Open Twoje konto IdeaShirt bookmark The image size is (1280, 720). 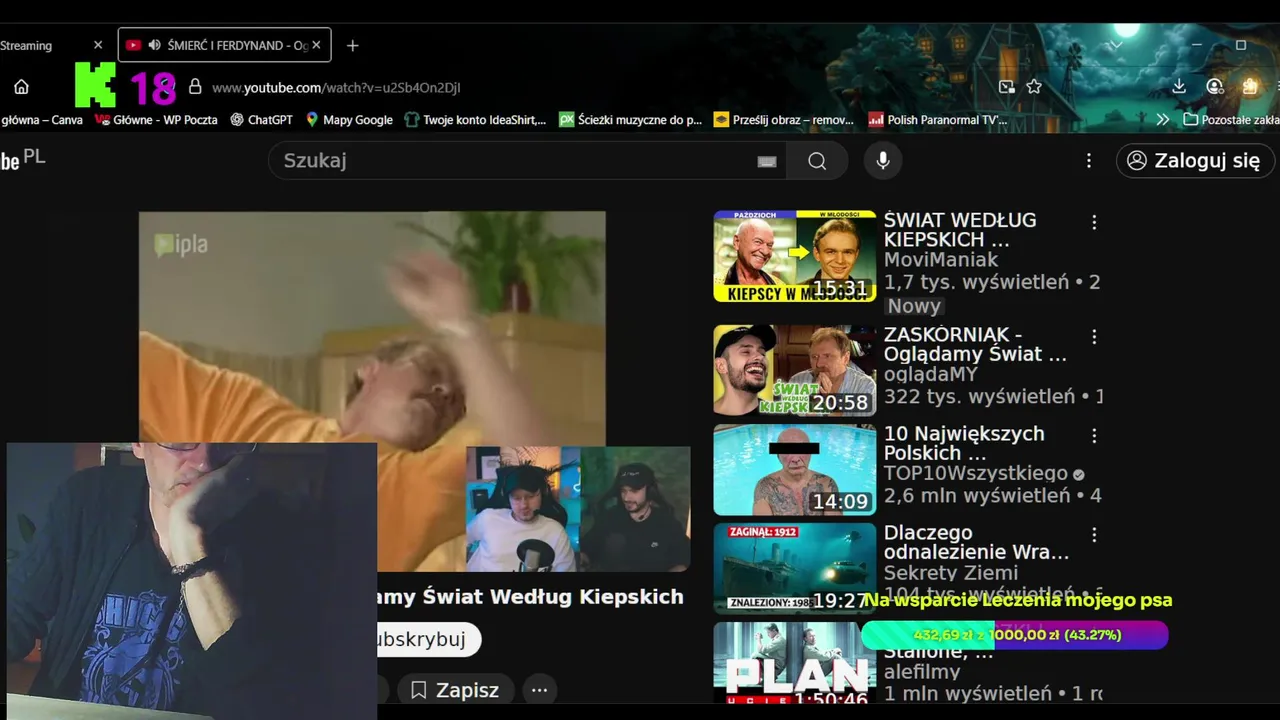click(475, 120)
